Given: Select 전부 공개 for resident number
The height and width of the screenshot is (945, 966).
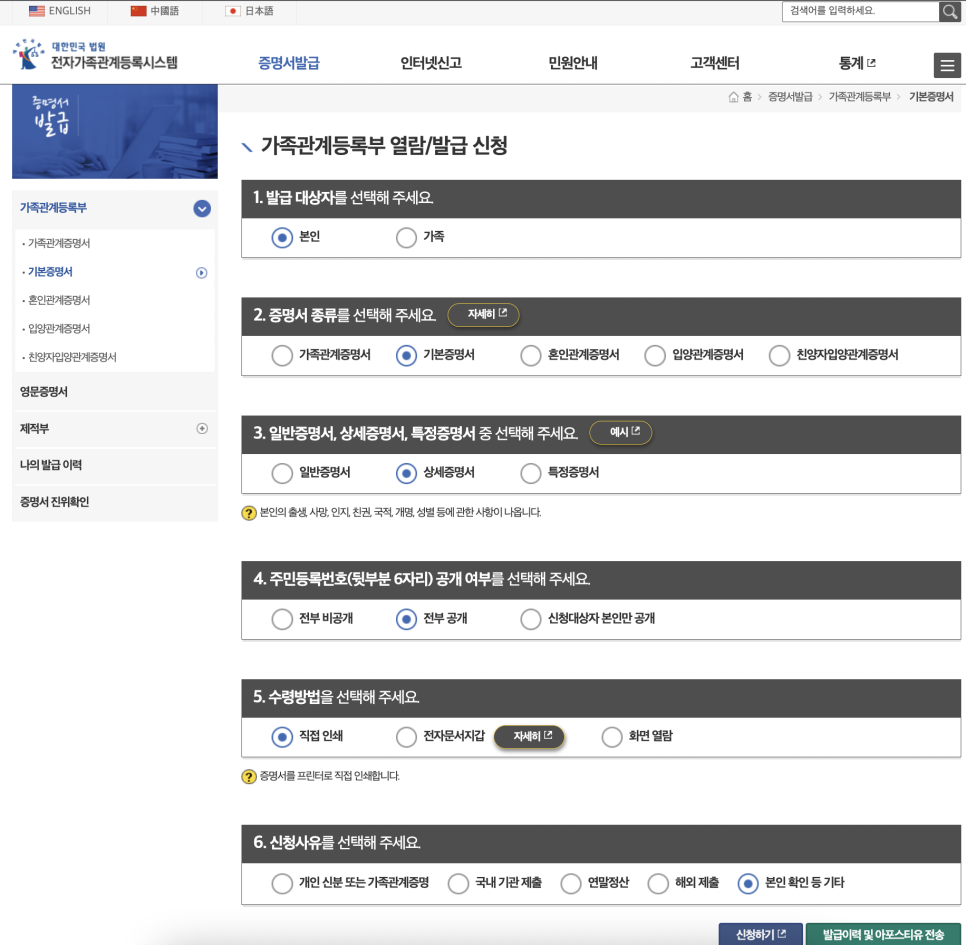Looking at the screenshot, I should [x=407, y=619].
